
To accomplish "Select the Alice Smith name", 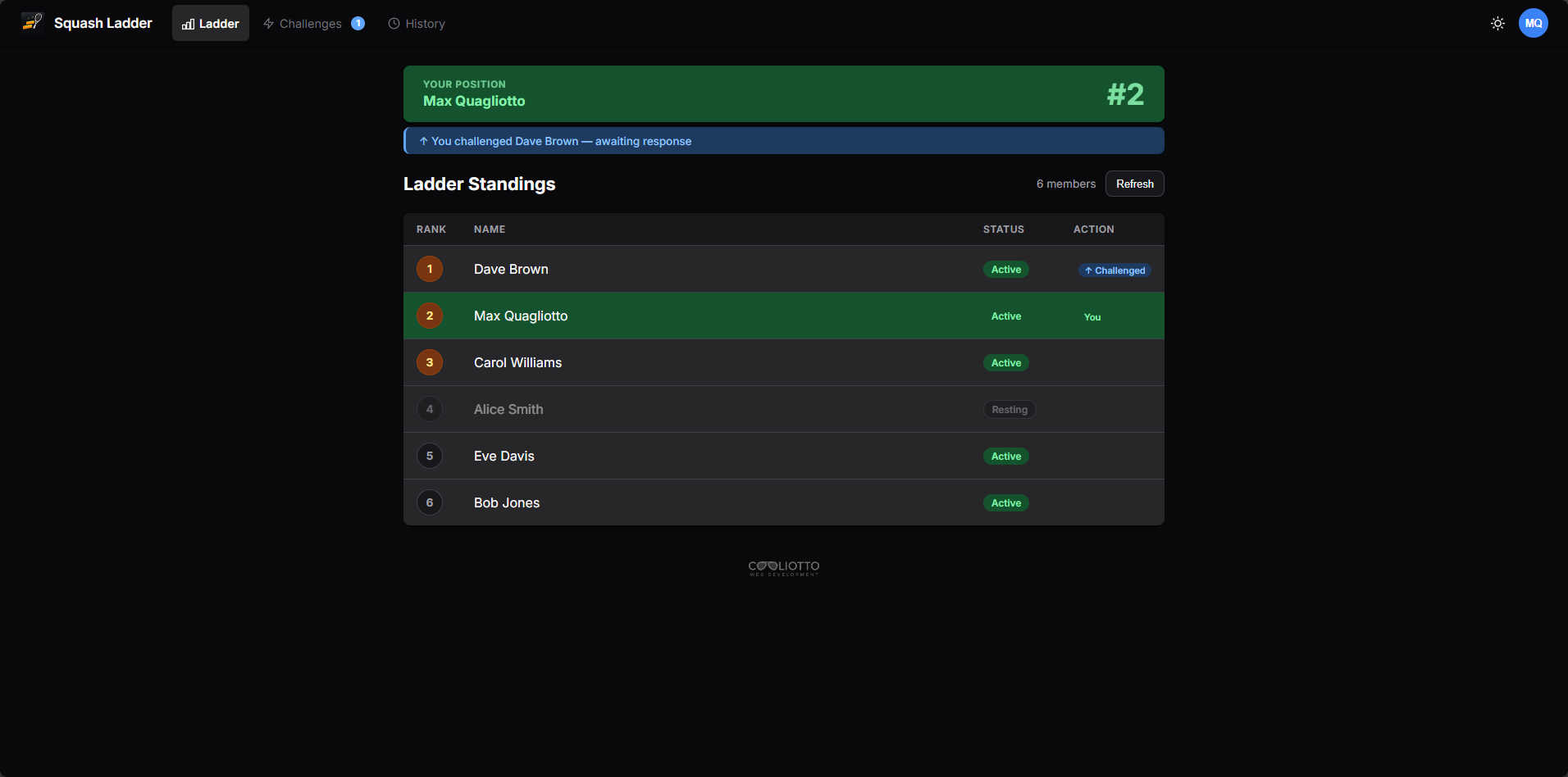I will (508, 409).
